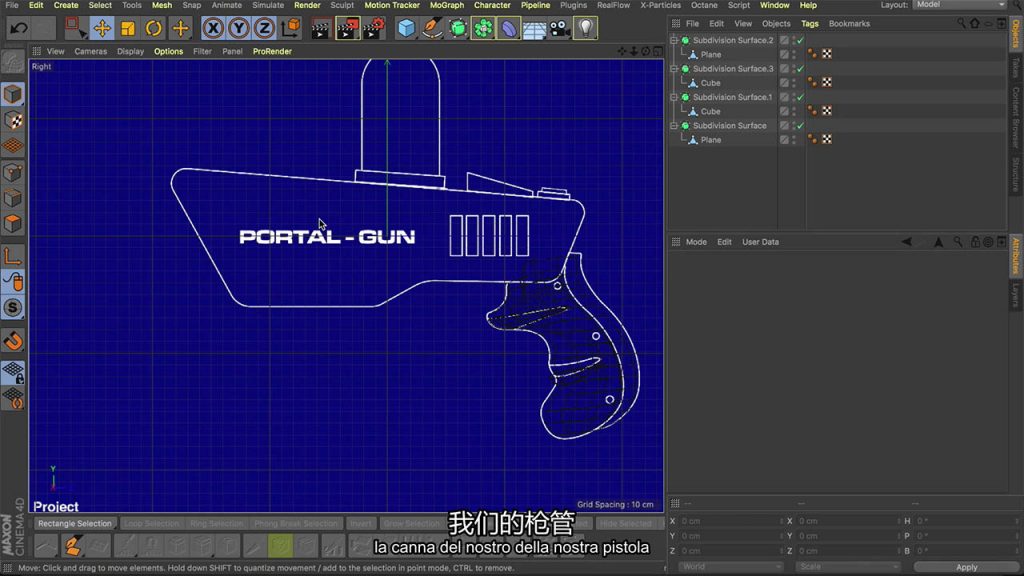Switch to Model mode icon
Viewport: 1024px width, 576px height.
tap(12, 94)
